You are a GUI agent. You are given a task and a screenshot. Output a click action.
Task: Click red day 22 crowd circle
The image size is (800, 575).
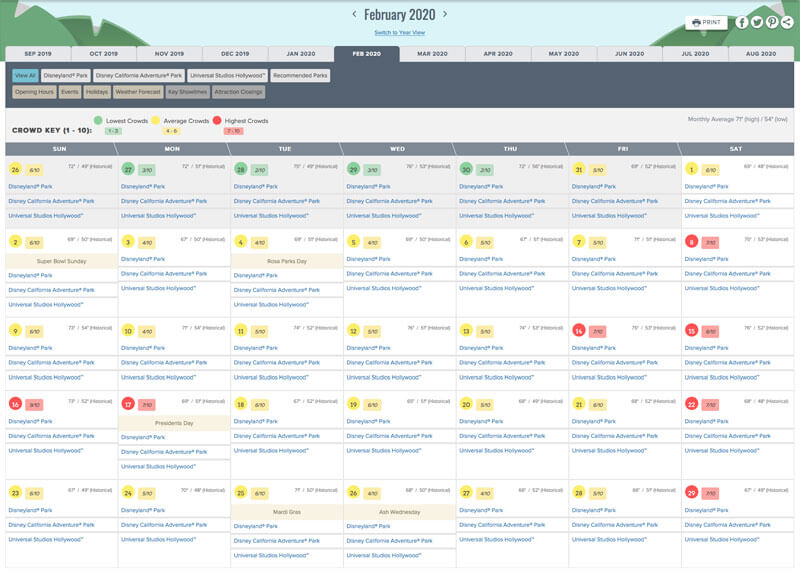(x=691, y=404)
